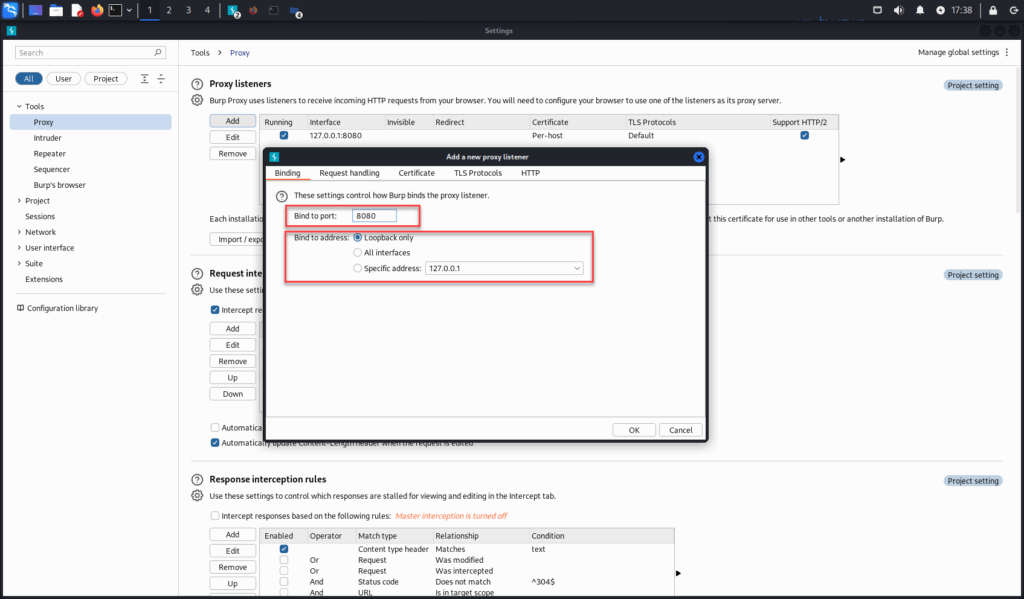The image size is (1024, 599).
Task: Open help icon for Request interception section
Action: click(197, 274)
